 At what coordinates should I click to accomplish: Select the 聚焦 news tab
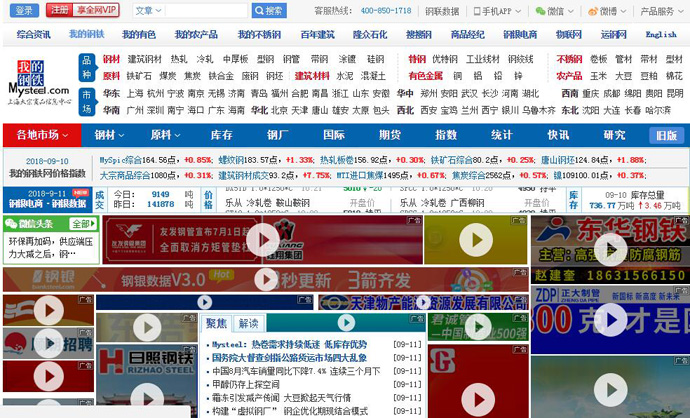coord(217,324)
